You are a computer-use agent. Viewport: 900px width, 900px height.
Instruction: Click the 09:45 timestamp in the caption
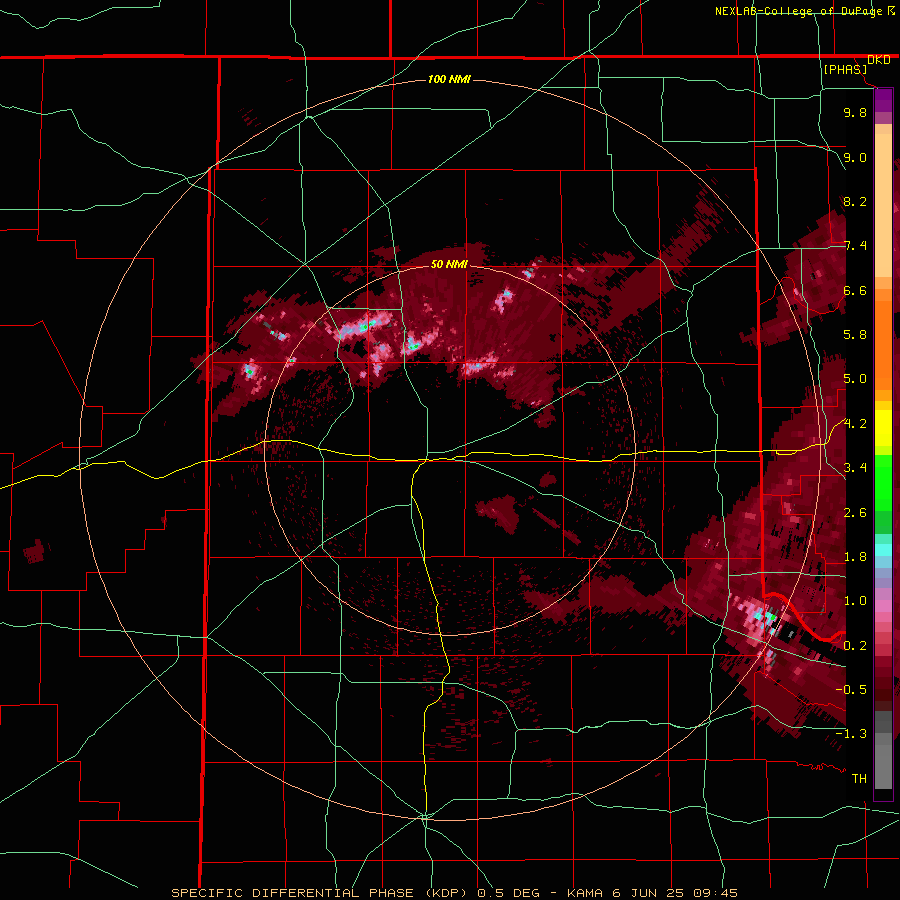tap(715, 893)
